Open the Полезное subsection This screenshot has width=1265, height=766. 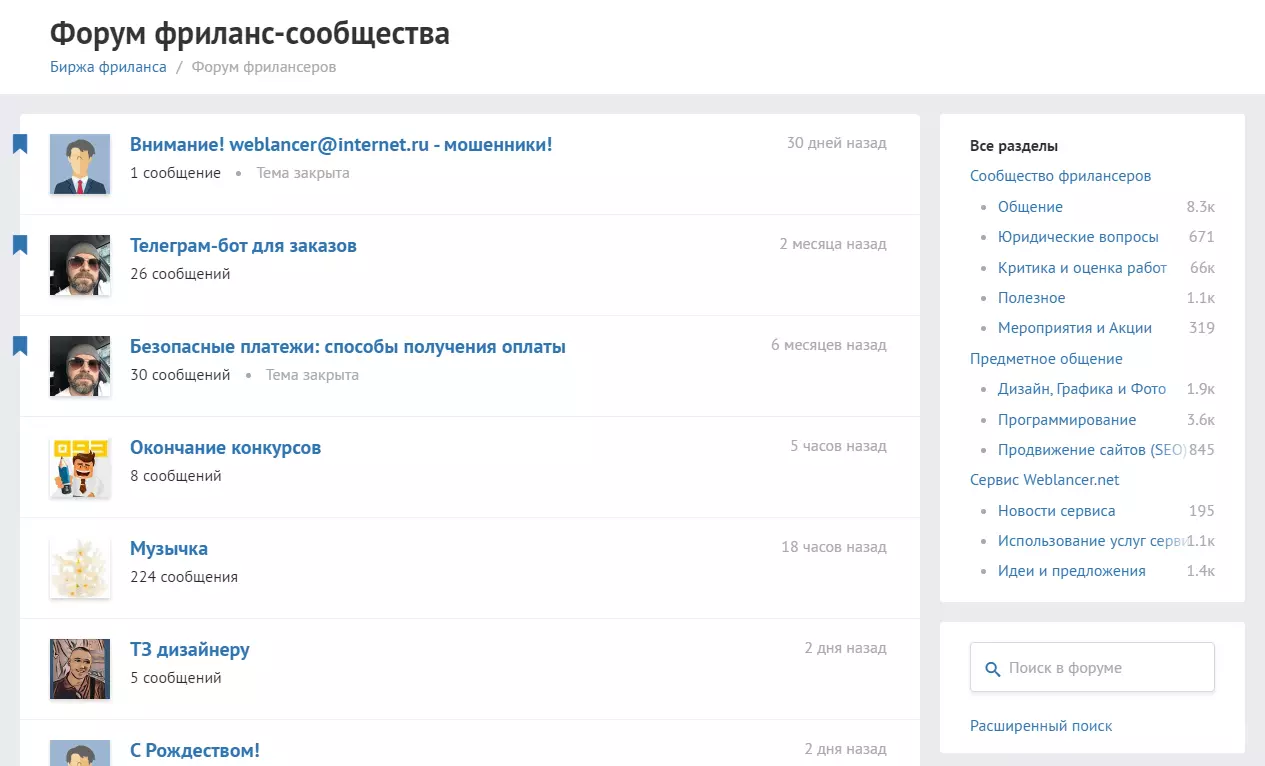coord(1031,298)
